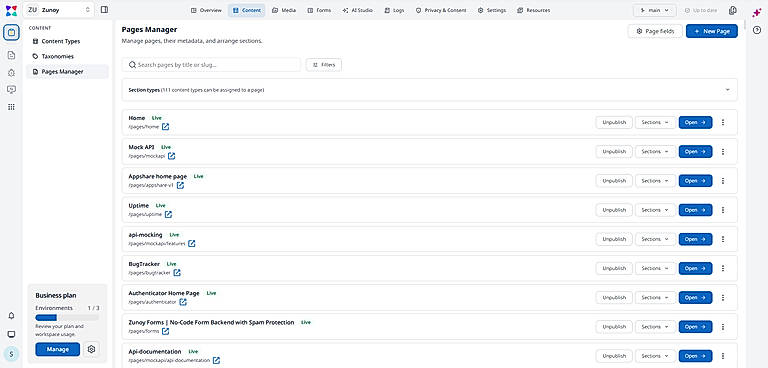
Task: Click the Environments usage progress bar
Action: (67, 318)
